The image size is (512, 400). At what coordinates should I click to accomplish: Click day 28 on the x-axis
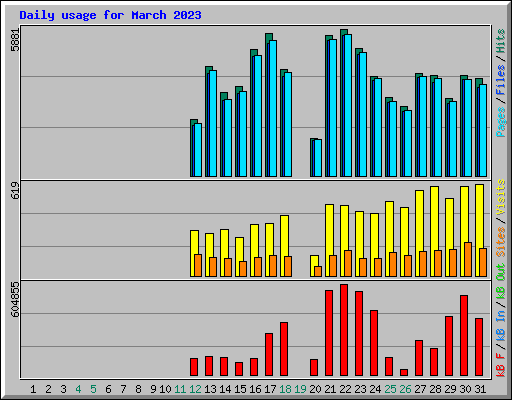click(x=435, y=389)
